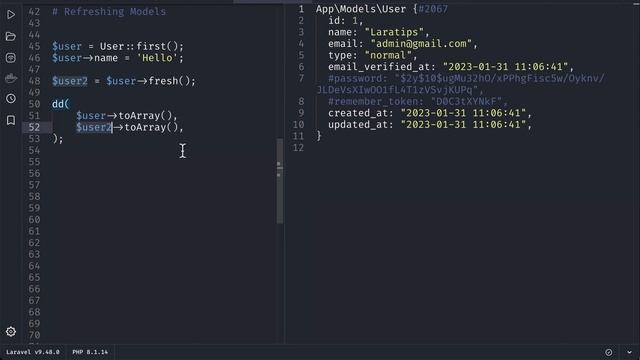Click the '#remember_token' output line
The width and height of the screenshot is (640, 360).
pos(418,101)
